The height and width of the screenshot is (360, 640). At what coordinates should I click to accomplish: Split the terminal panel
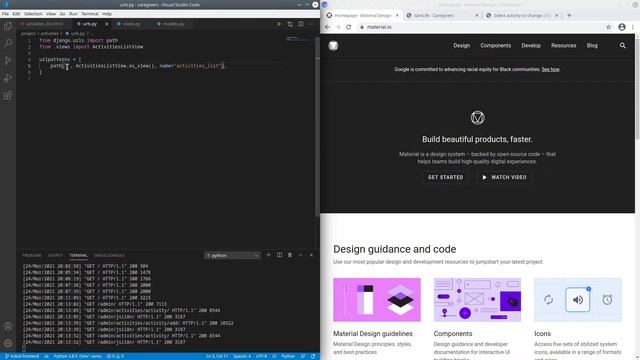[279, 255]
